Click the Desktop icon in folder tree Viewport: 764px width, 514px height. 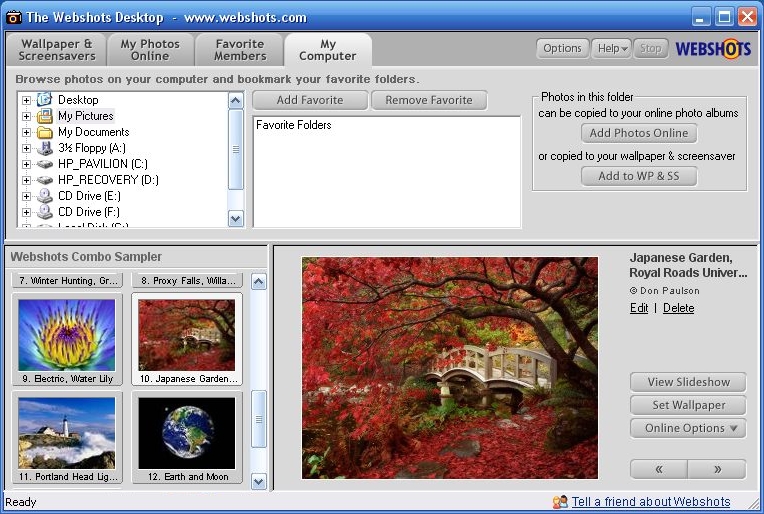click(44, 99)
